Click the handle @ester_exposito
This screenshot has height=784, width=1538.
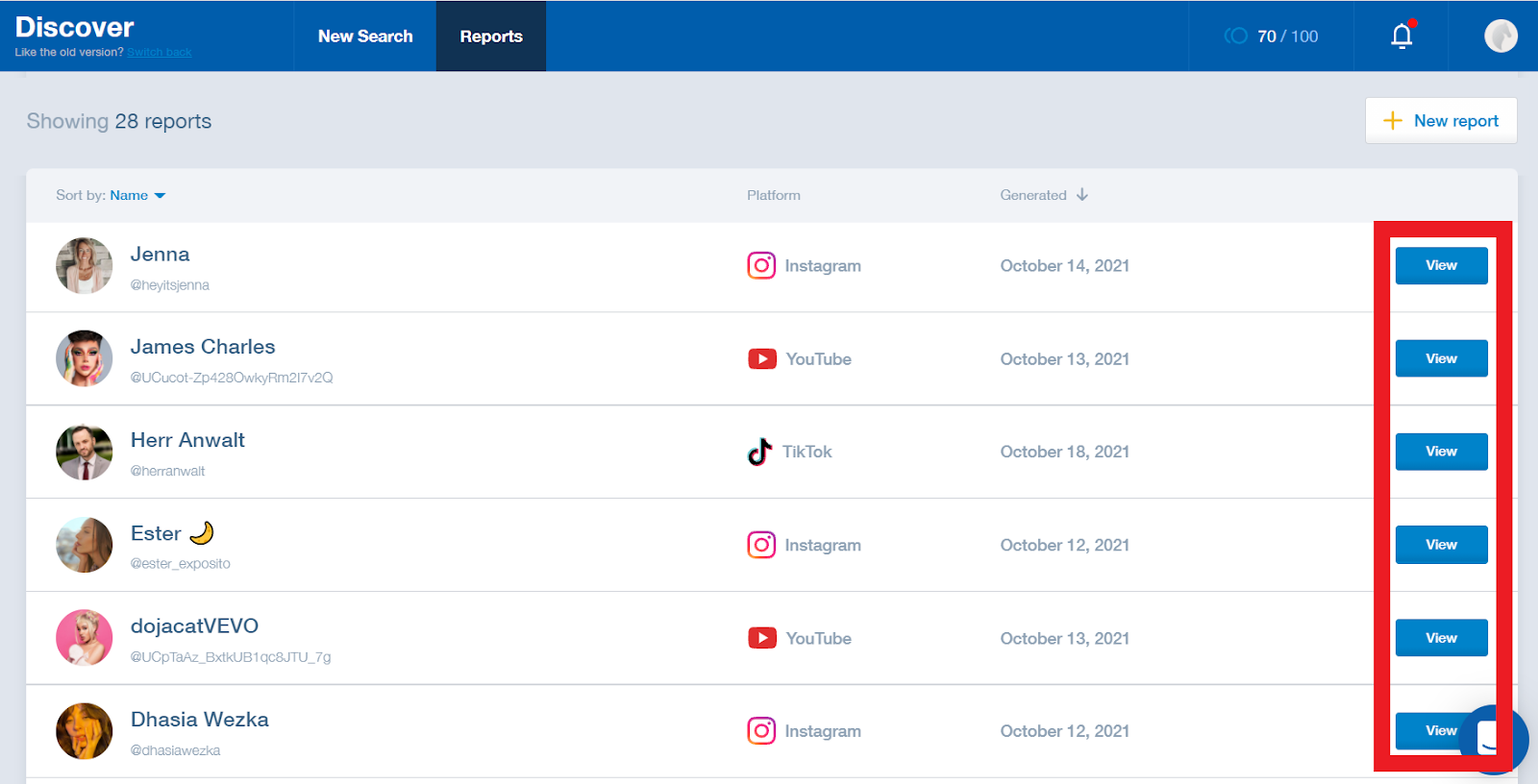coord(181,564)
